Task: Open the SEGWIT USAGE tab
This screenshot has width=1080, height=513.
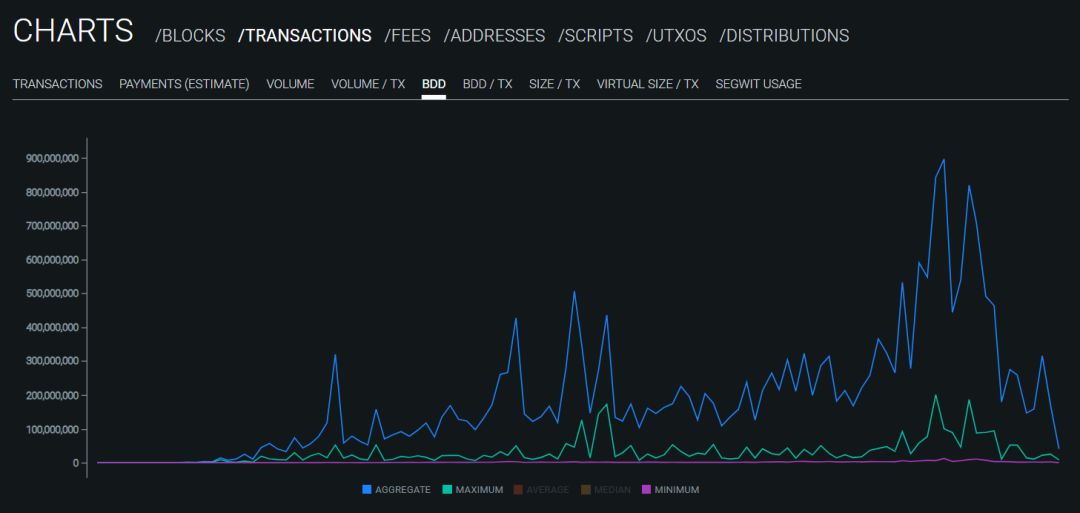Action: (758, 84)
